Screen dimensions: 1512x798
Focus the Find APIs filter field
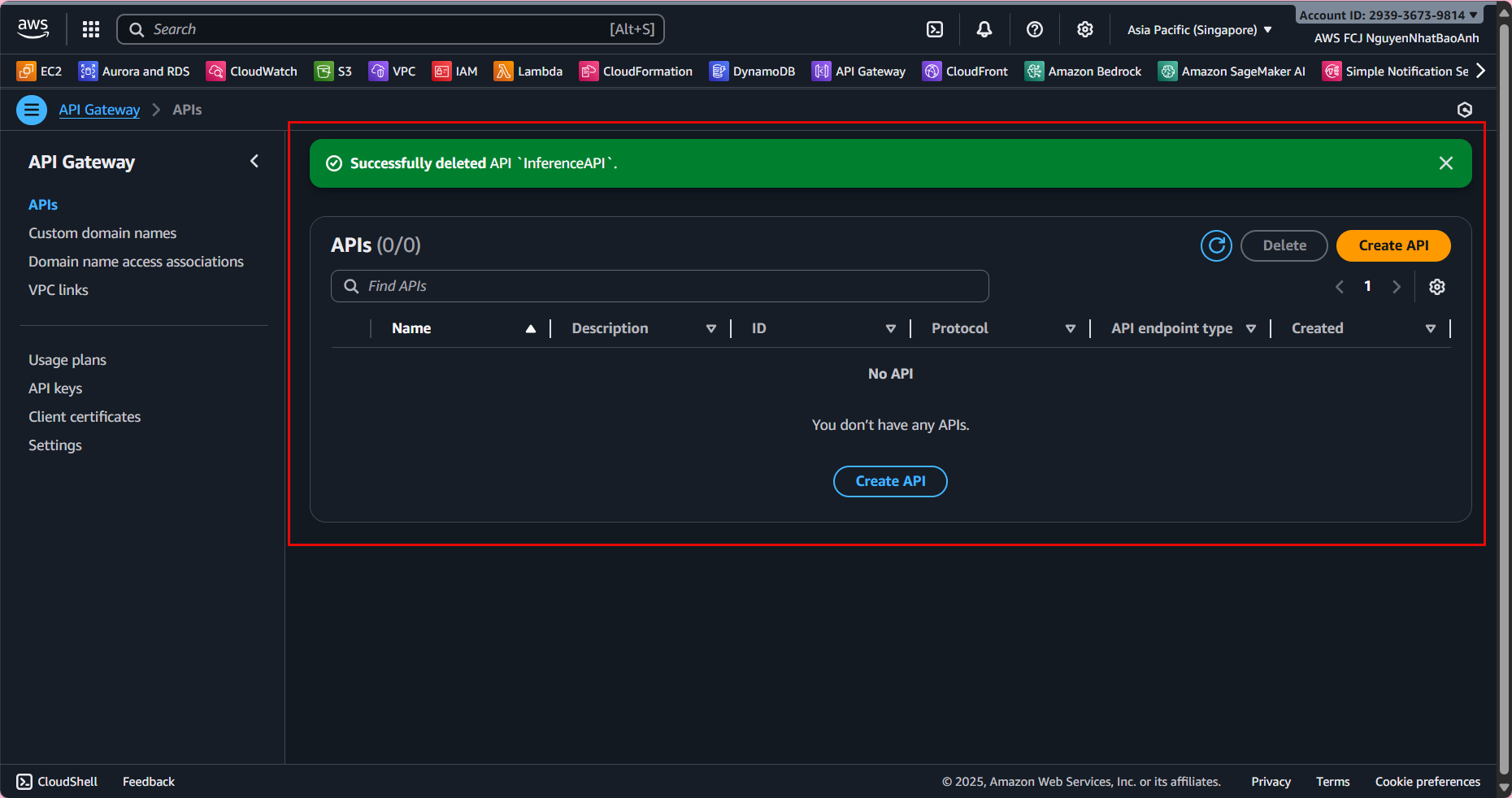tap(660, 286)
